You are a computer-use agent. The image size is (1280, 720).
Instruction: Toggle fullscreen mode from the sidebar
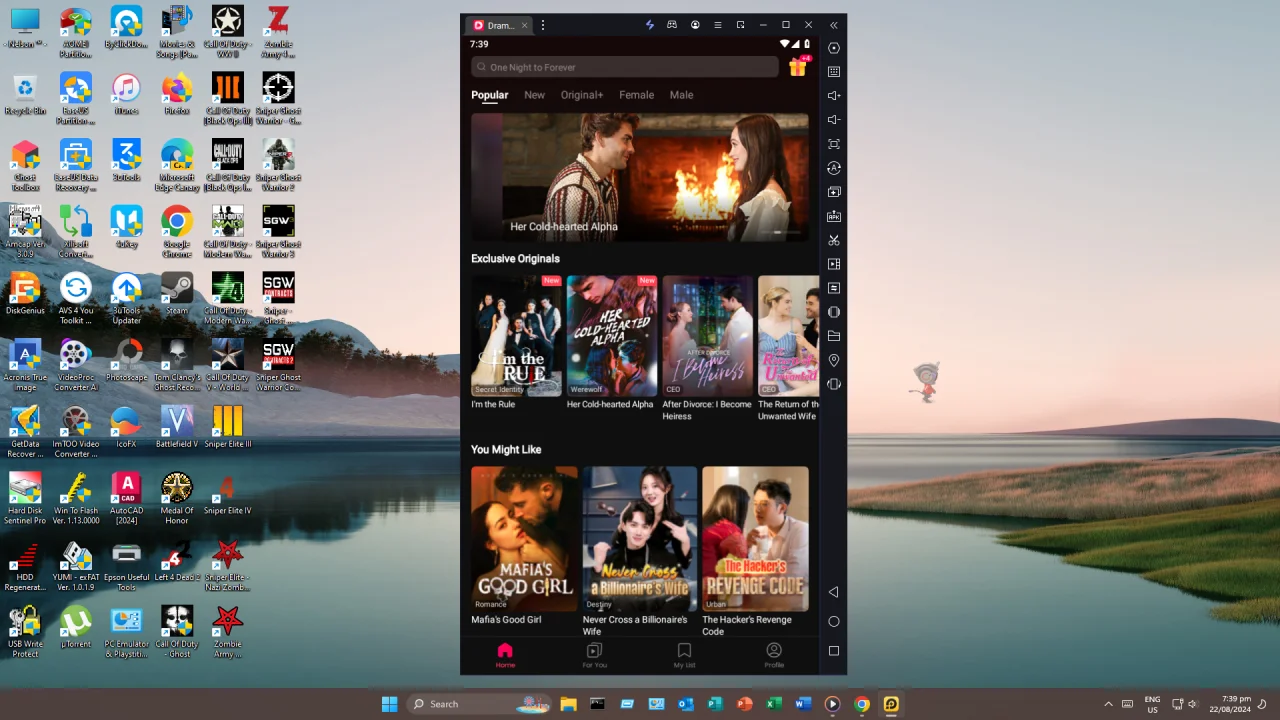click(x=834, y=143)
